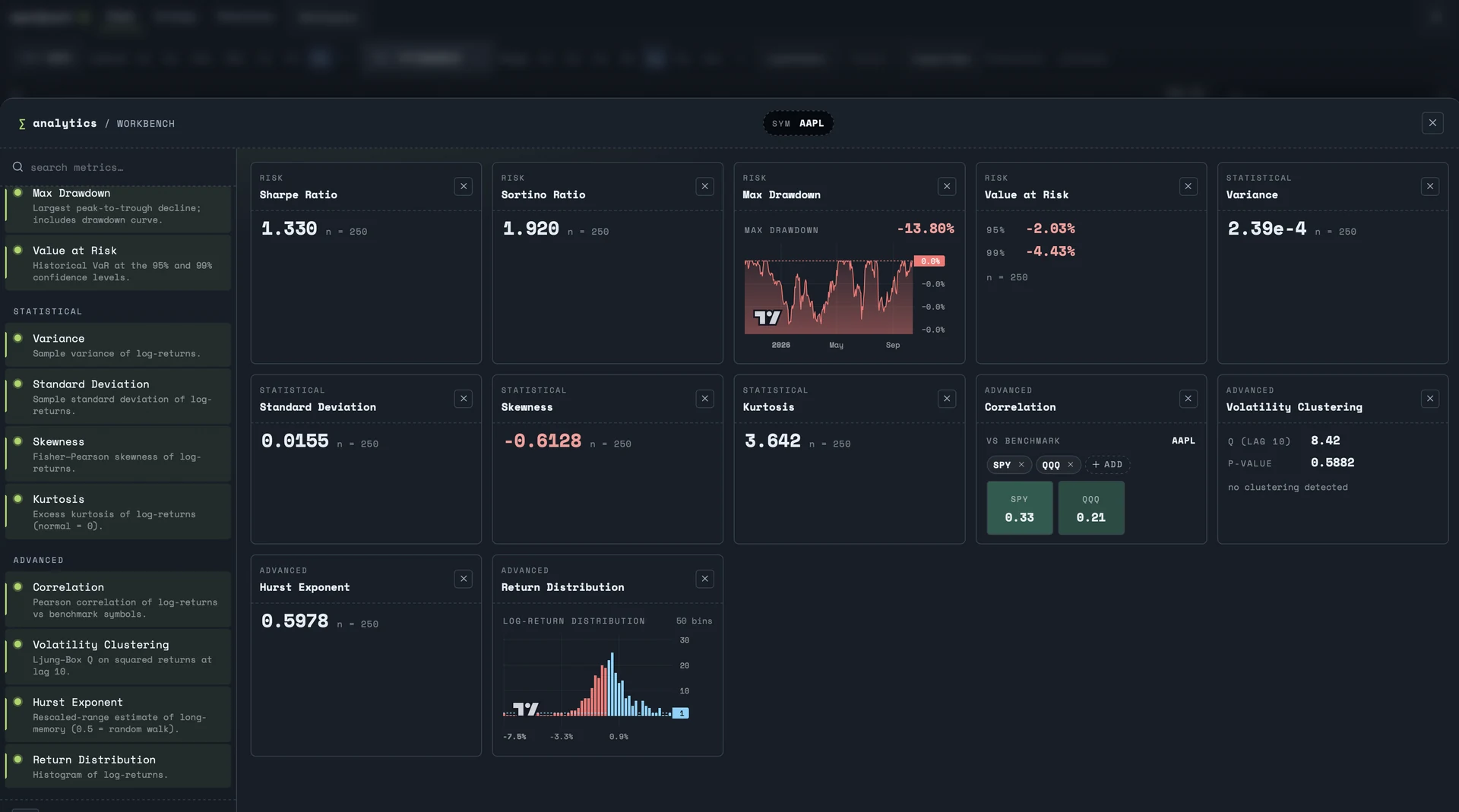1459x812 pixels.
Task: Click the WORKBENCH breadcrumb label
Action: (x=146, y=124)
